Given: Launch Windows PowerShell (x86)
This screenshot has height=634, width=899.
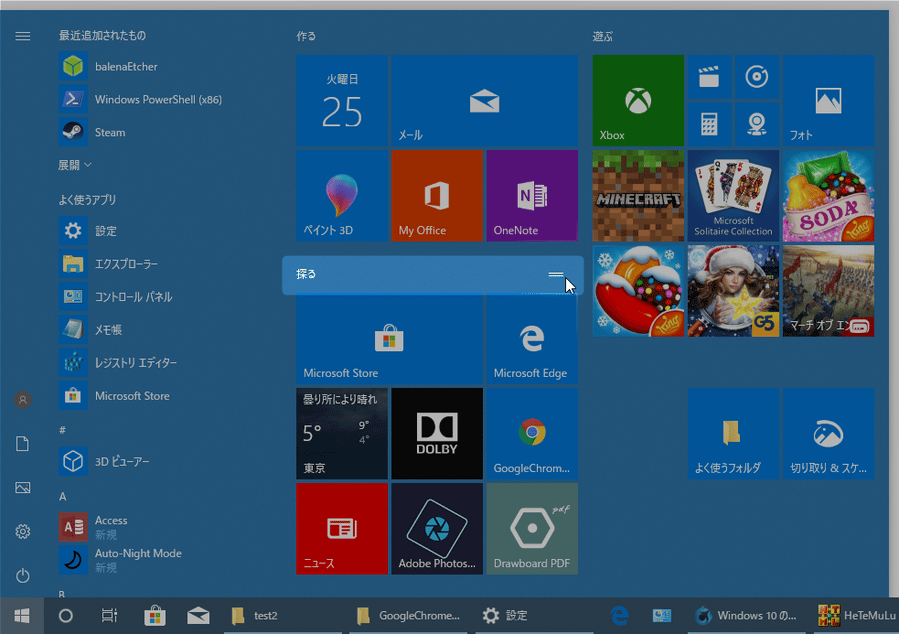Looking at the screenshot, I should click(x=140, y=99).
